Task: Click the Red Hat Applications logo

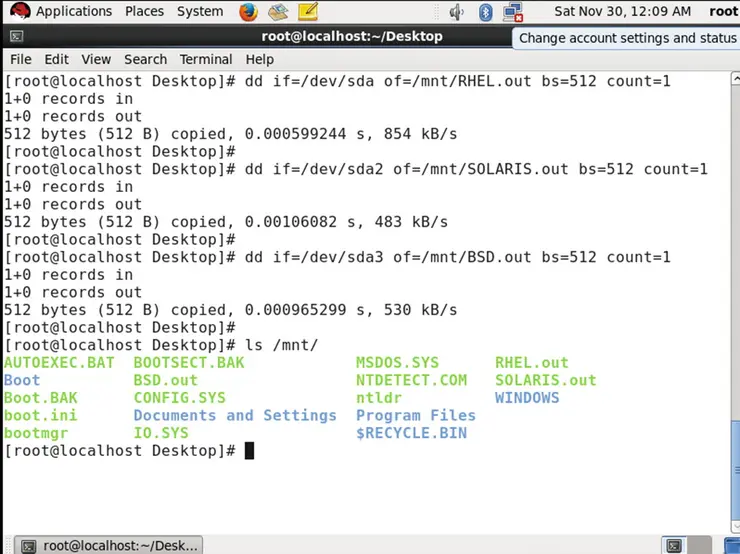Action: click(19, 12)
